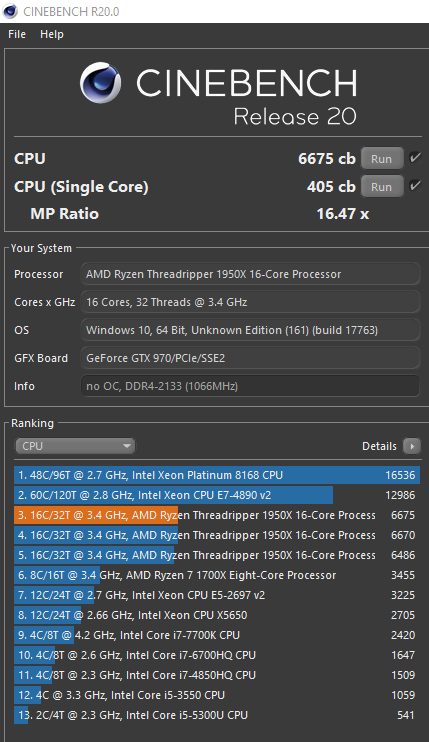This screenshot has height=742, width=429.
Task: Click the Processor name field
Action: tap(250, 274)
